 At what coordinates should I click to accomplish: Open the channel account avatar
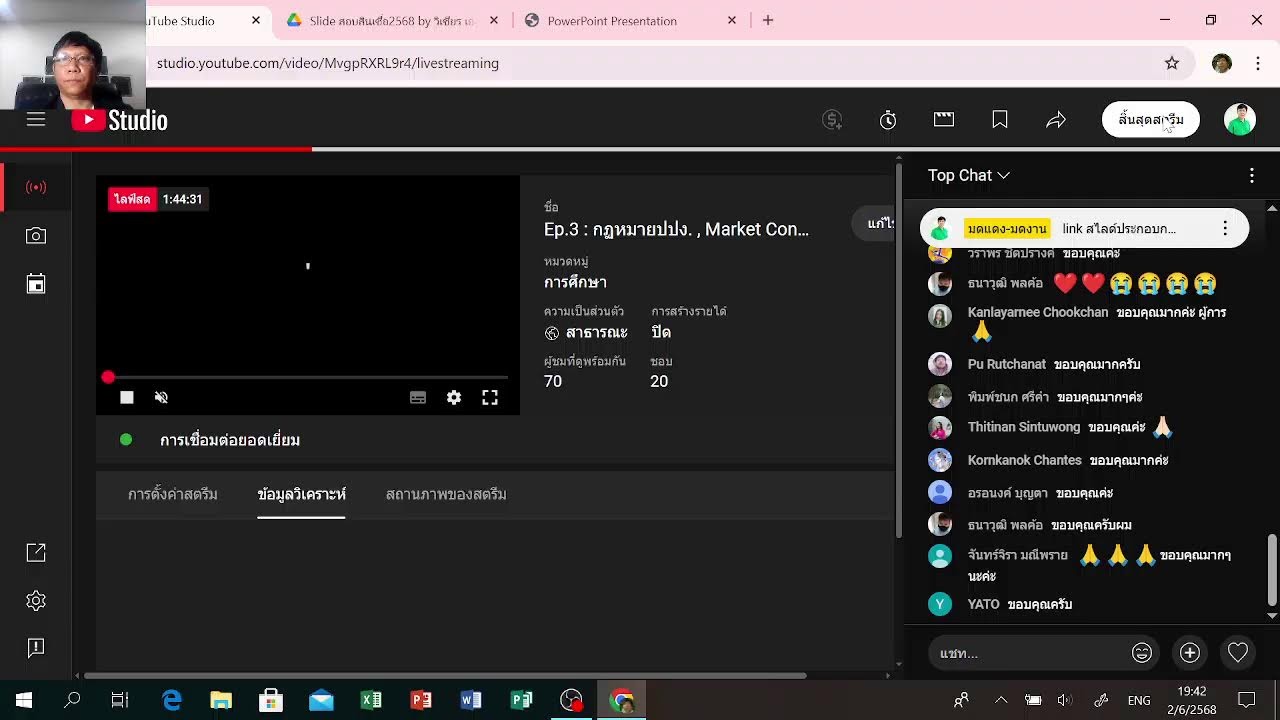(x=1240, y=120)
